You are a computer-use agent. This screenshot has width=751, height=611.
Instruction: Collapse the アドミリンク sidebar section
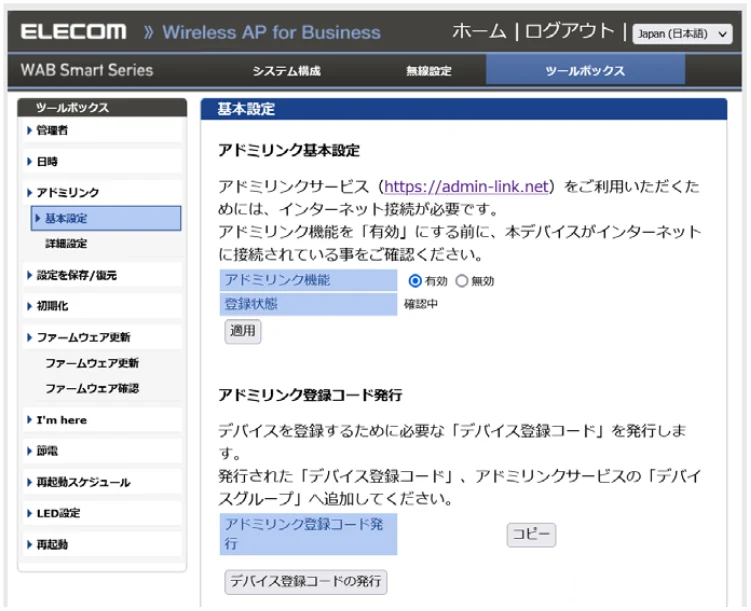[102, 192]
